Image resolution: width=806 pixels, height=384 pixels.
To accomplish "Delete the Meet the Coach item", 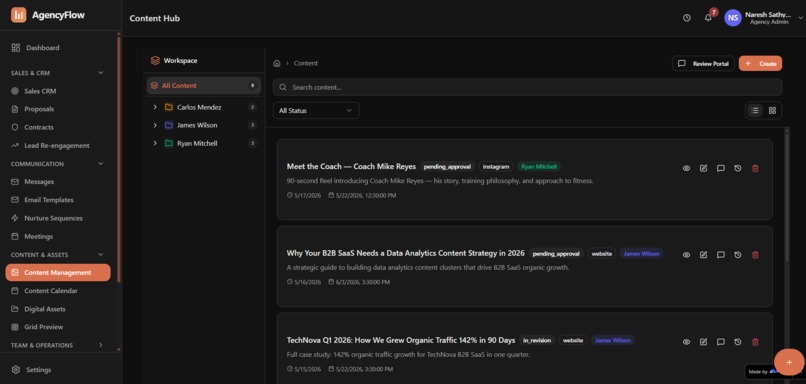I will [x=755, y=168].
